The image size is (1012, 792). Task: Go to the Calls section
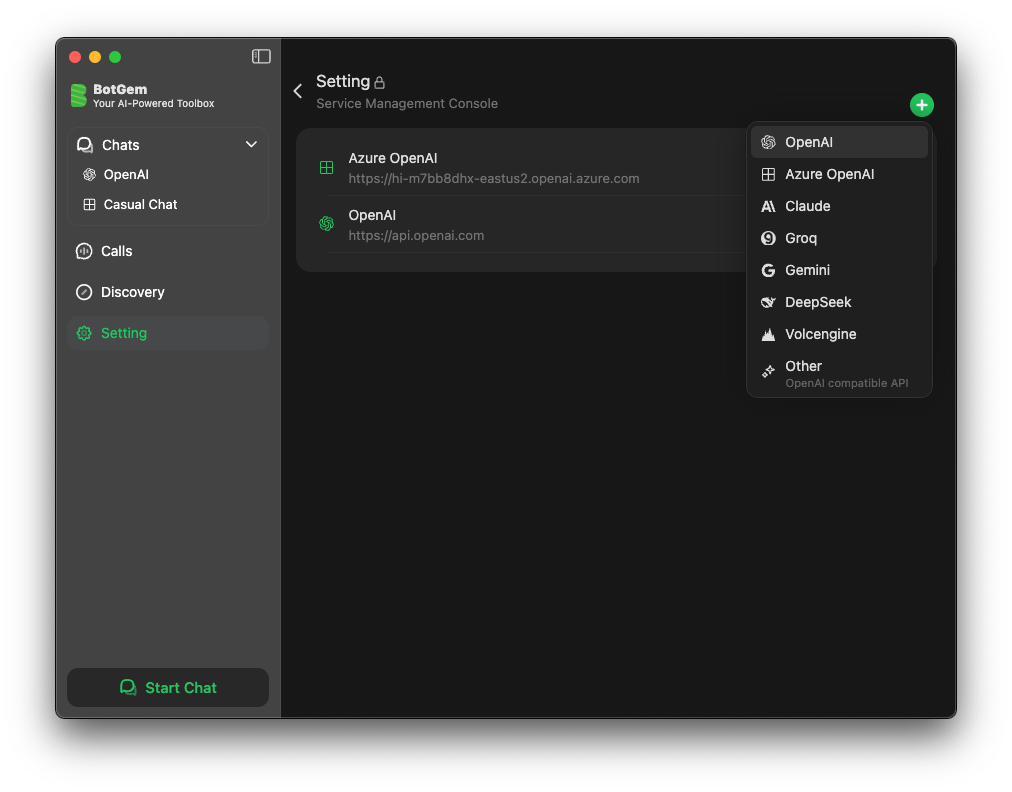click(x=168, y=251)
